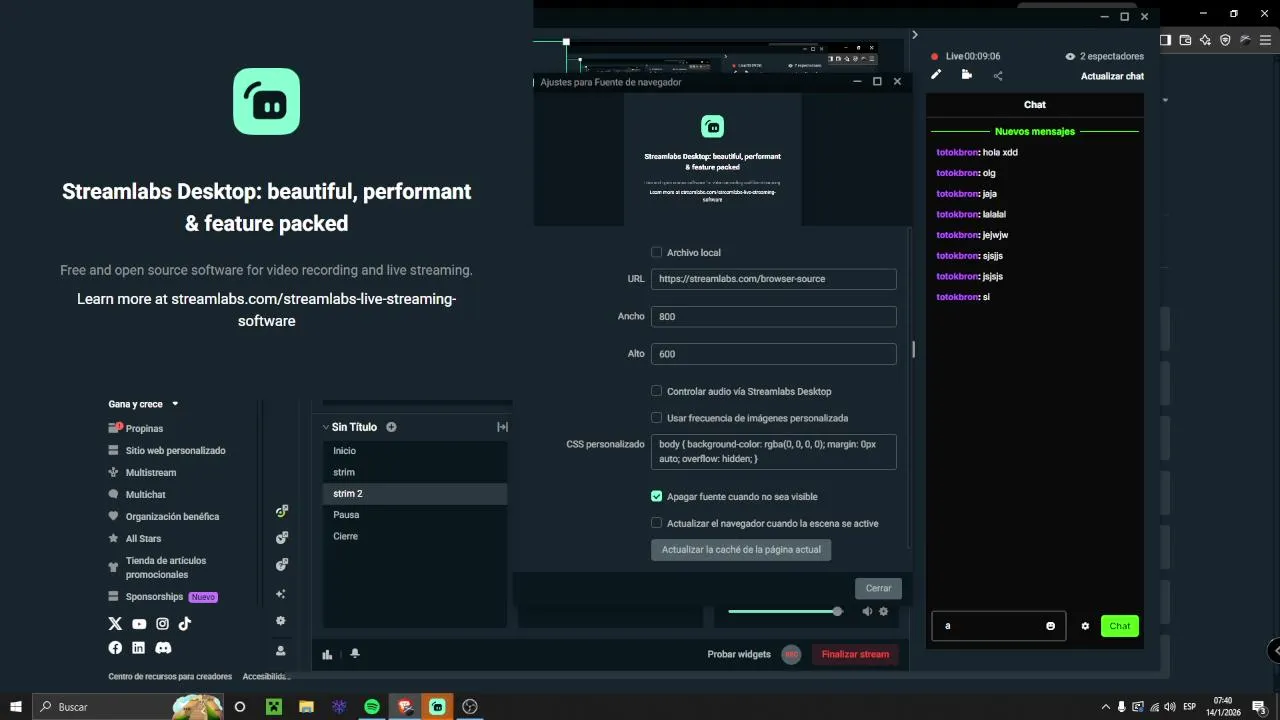This screenshot has height=720, width=1280.
Task: Mute the audio mixer speaker icon
Action: pyautogui.click(x=867, y=611)
